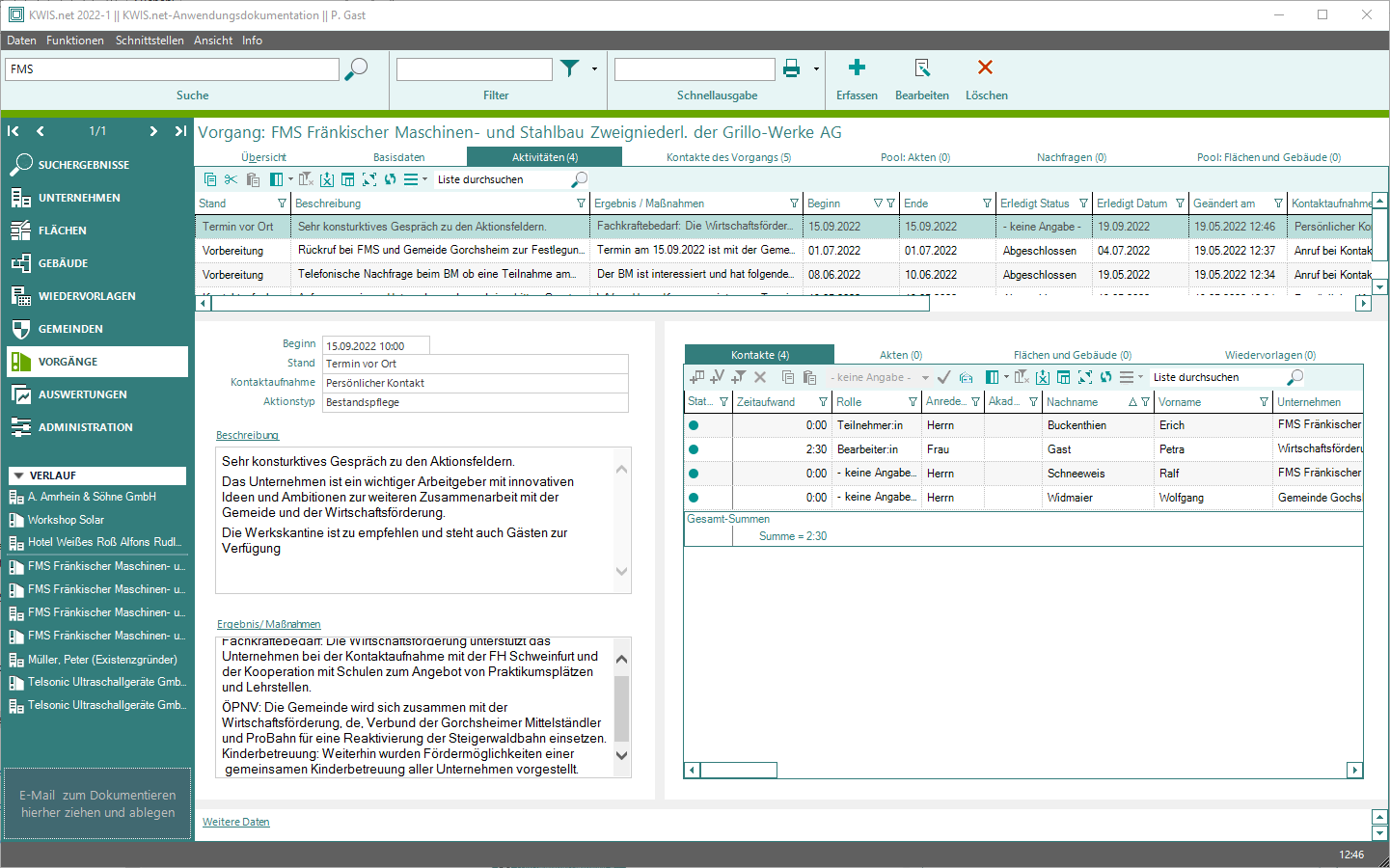Click the activities horizontal scrollbar thumb
The width and height of the screenshot is (1390, 868).
(570, 304)
